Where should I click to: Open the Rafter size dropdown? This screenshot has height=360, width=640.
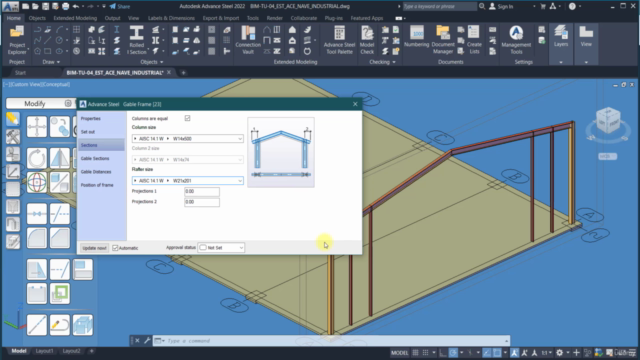click(188, 180)
